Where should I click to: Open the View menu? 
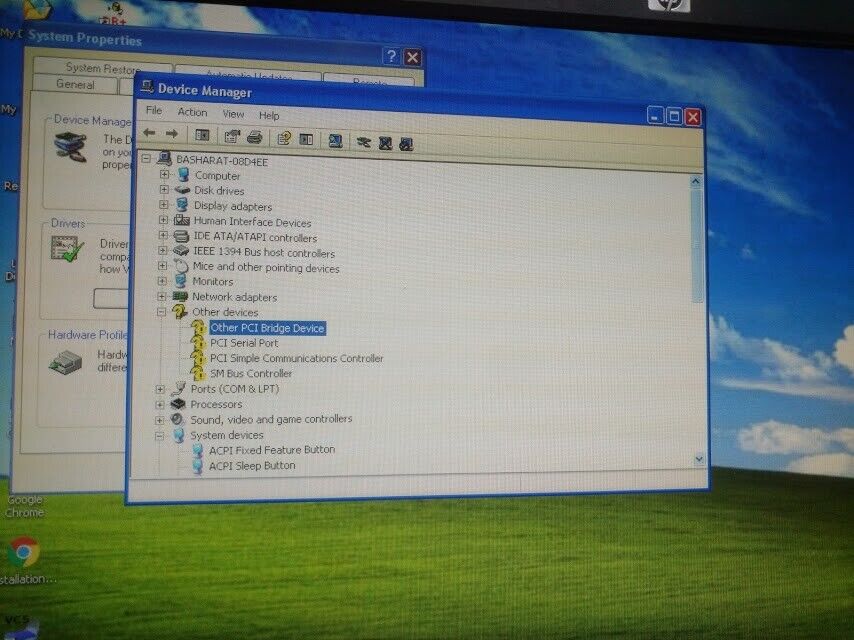(233, 114)
